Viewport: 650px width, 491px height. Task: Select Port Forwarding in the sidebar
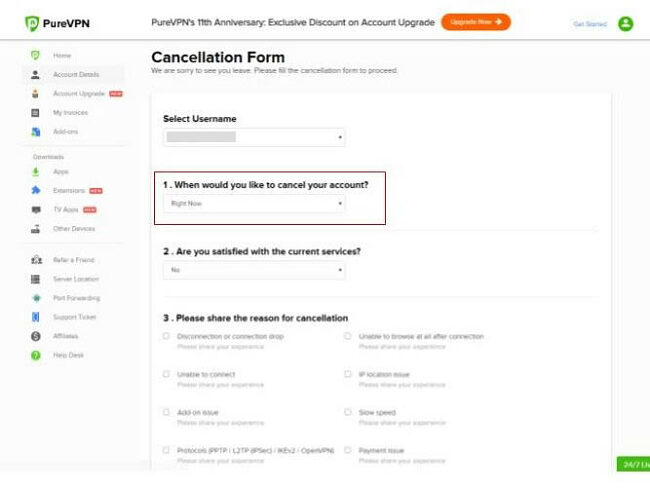(x=75, y=298)
